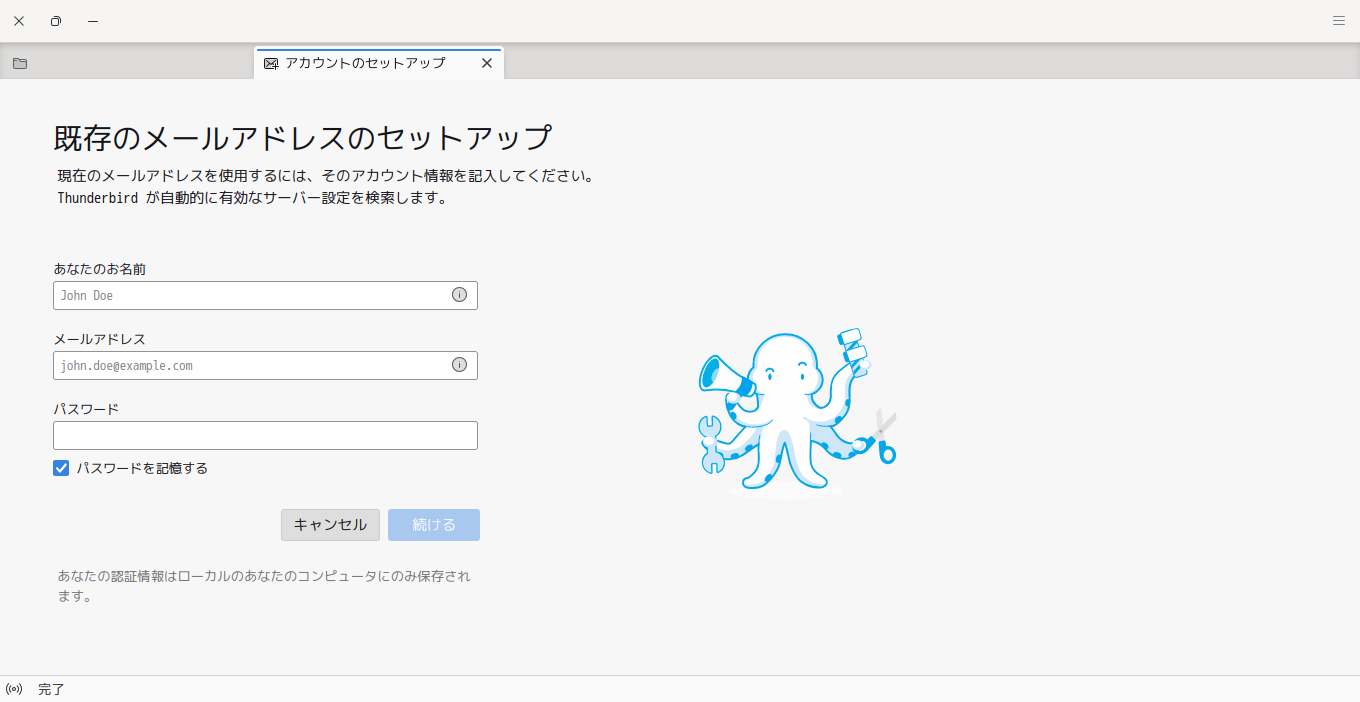Image resolution: width=1360 pixels, height=702 pixels.
Task: Open the mail folder tab icon
Action: pos(20,63)
